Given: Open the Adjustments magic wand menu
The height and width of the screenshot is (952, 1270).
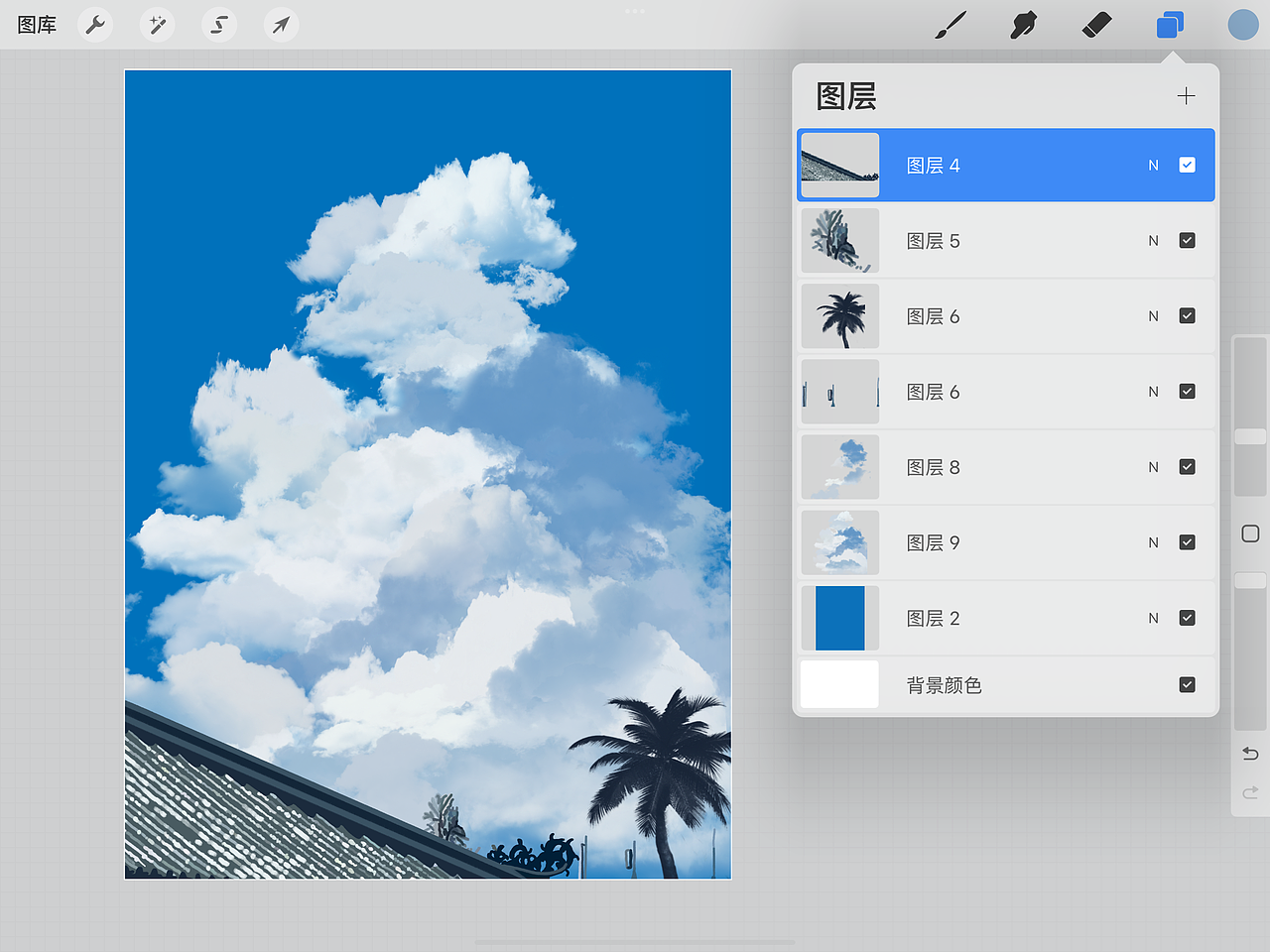Looking at the screenshot, I should point(157,24).
